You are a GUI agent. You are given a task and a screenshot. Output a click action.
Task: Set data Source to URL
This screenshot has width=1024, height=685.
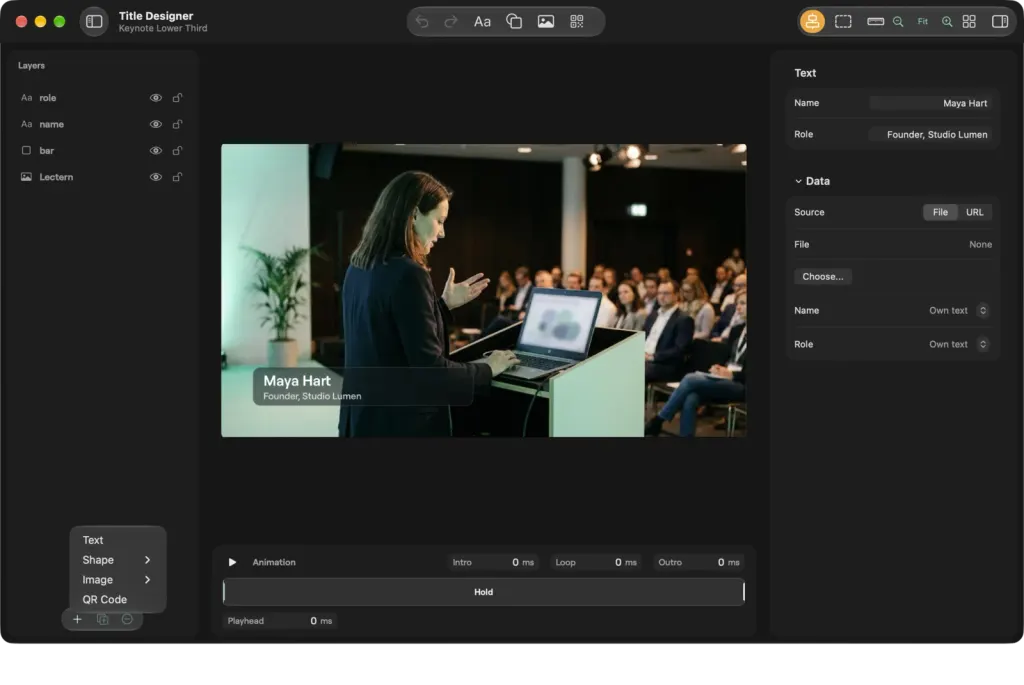pyautogui.click(x=974, y=212)
